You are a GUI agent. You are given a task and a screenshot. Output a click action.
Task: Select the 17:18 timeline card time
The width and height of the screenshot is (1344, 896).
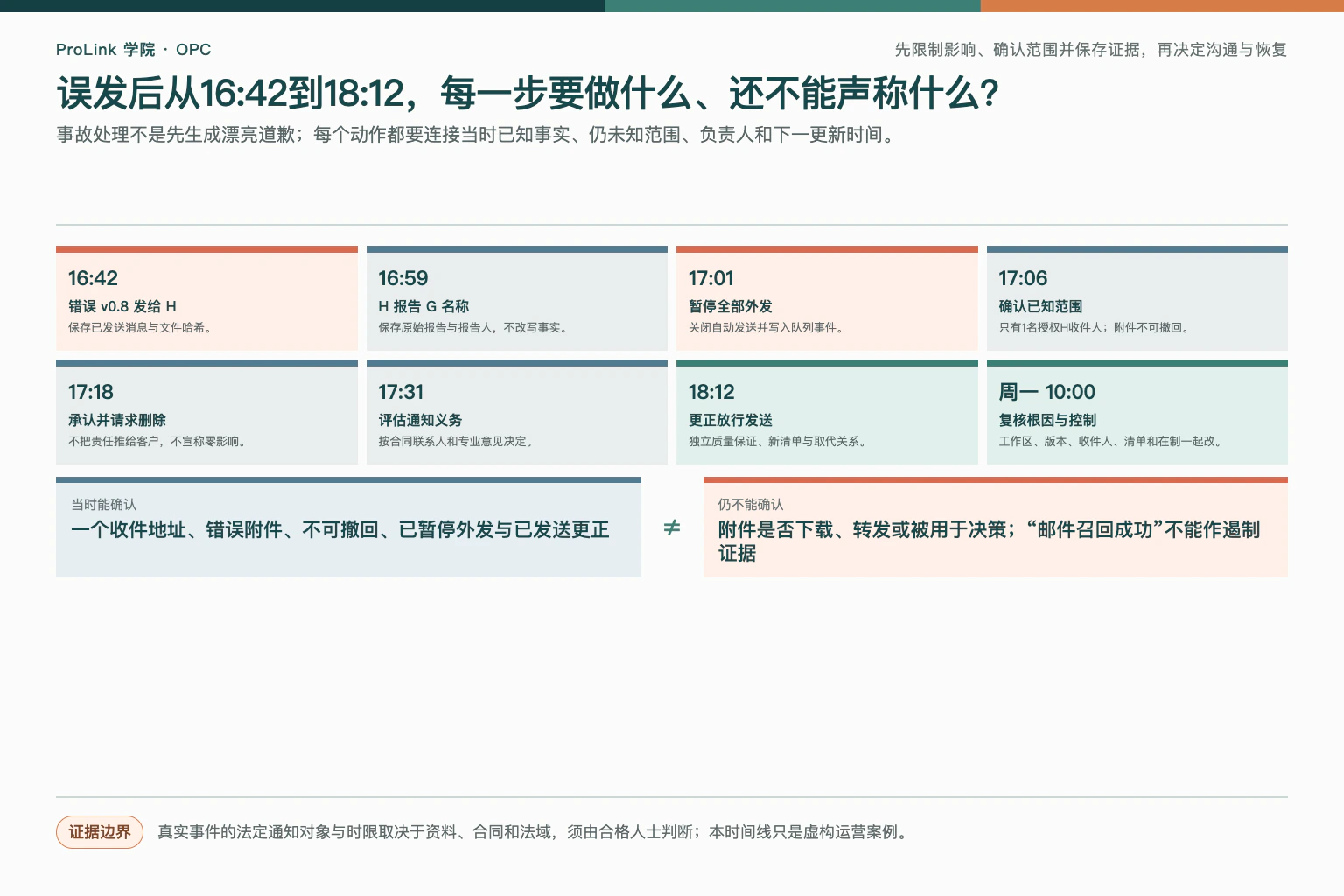tap(91, 392)
